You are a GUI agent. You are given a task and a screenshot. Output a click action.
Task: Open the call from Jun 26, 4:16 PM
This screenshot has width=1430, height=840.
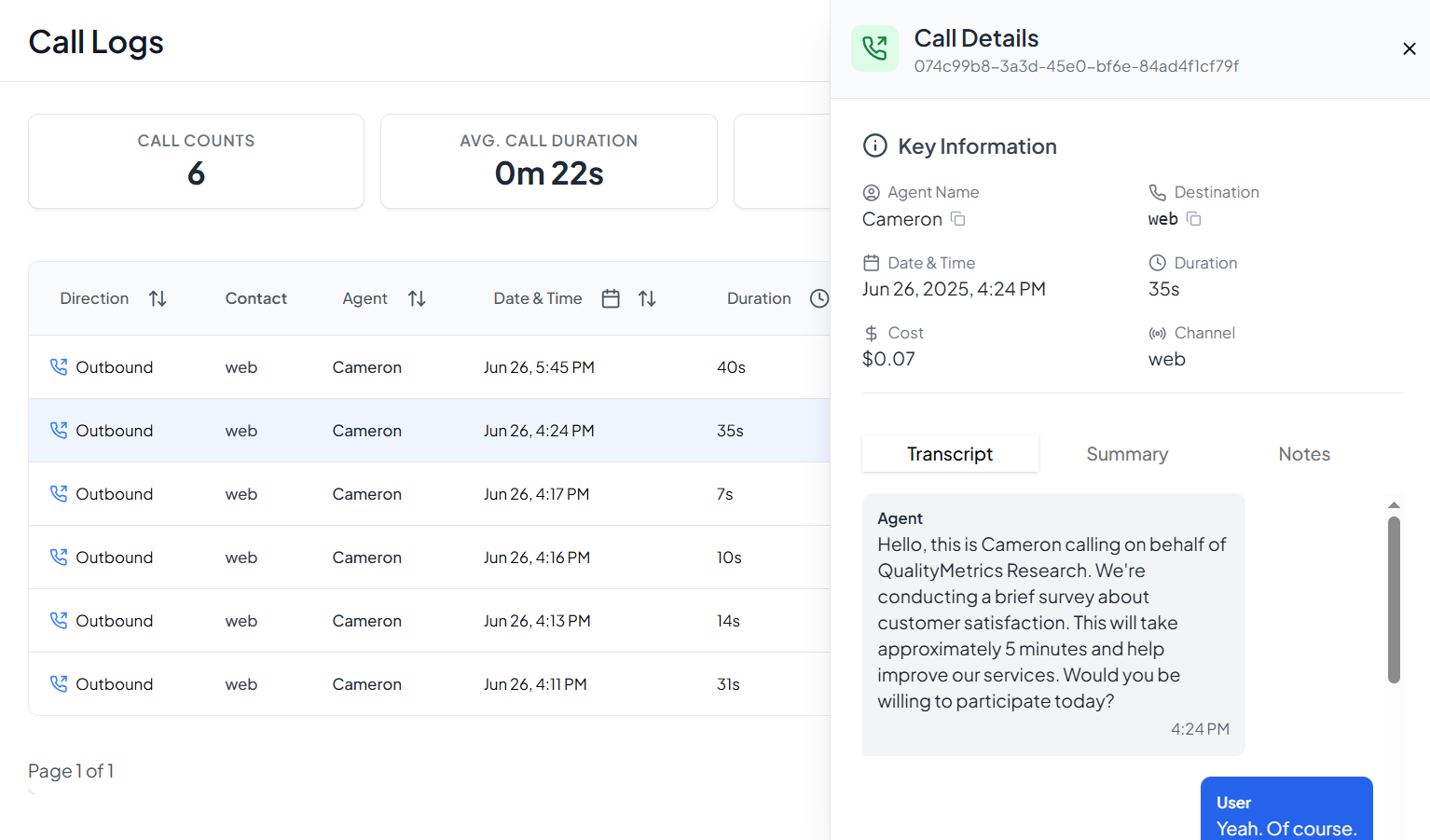coord(429,558)
